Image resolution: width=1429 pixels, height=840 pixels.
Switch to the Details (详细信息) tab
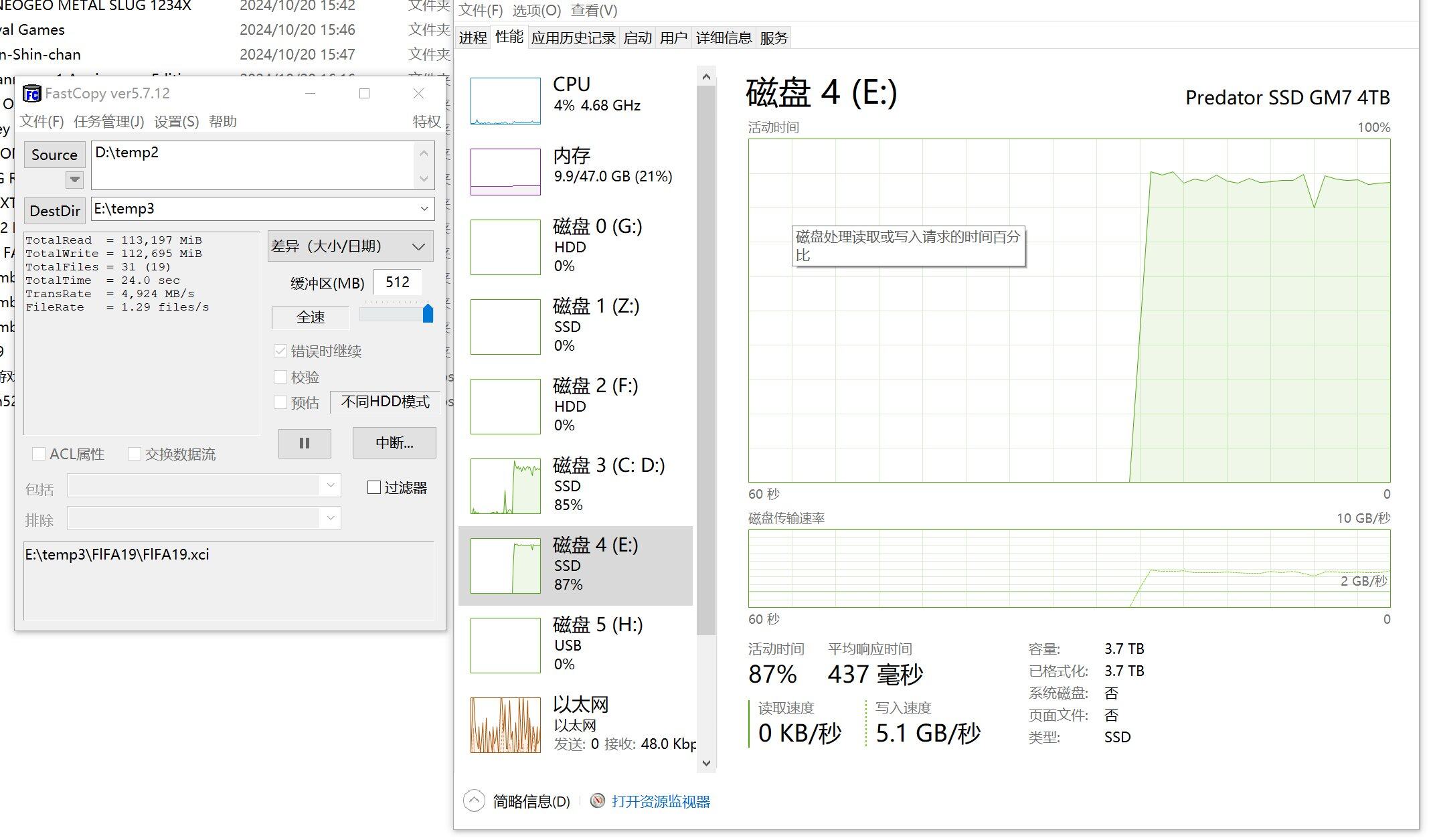click(x=724, y=38)
